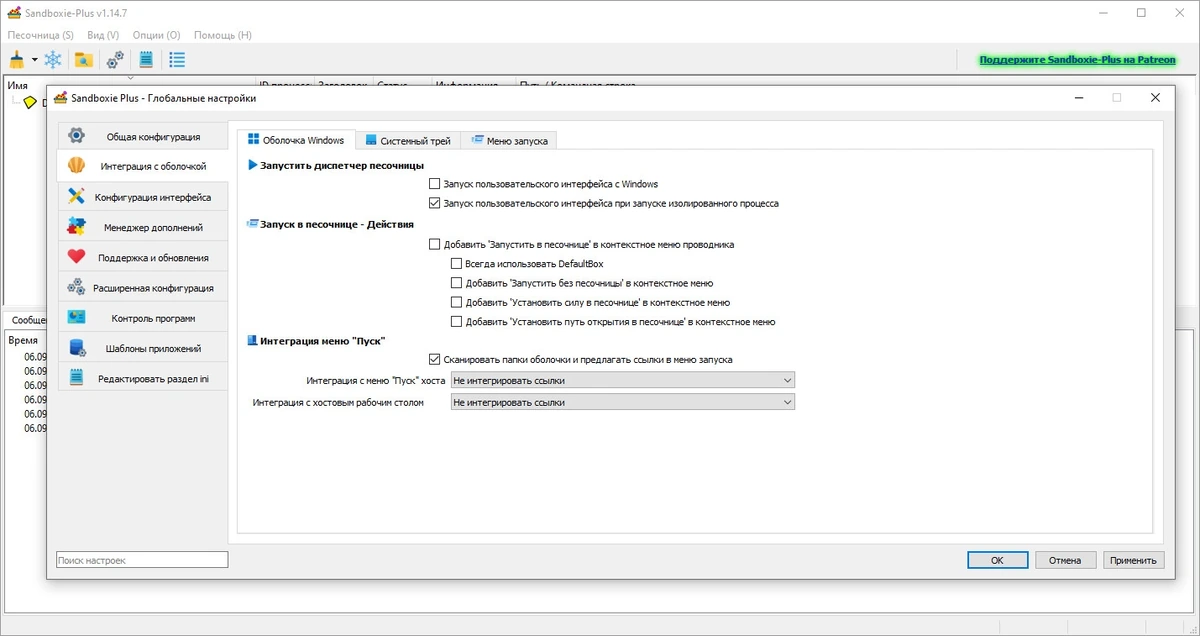The width and height of the screenshot is (1200, 636).
Task: Select the yellow sandbox icon in tree
Action: click(x=30, y=102)
